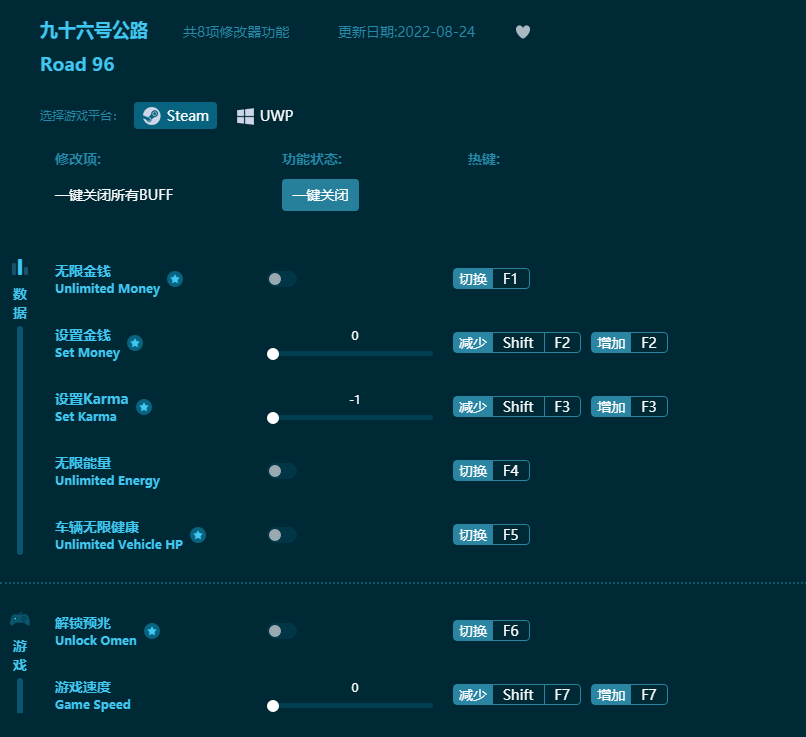The width and height of the screenshot is (806, 737).
Task: Click the star icon next to Unlock Omen
Action: coord(152,631)
